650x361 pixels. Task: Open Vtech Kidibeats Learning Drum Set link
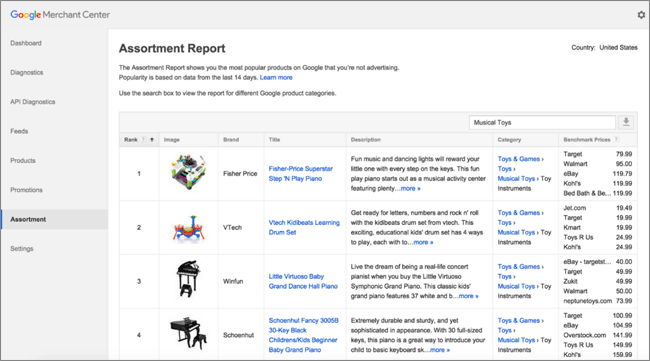point(304,228)
